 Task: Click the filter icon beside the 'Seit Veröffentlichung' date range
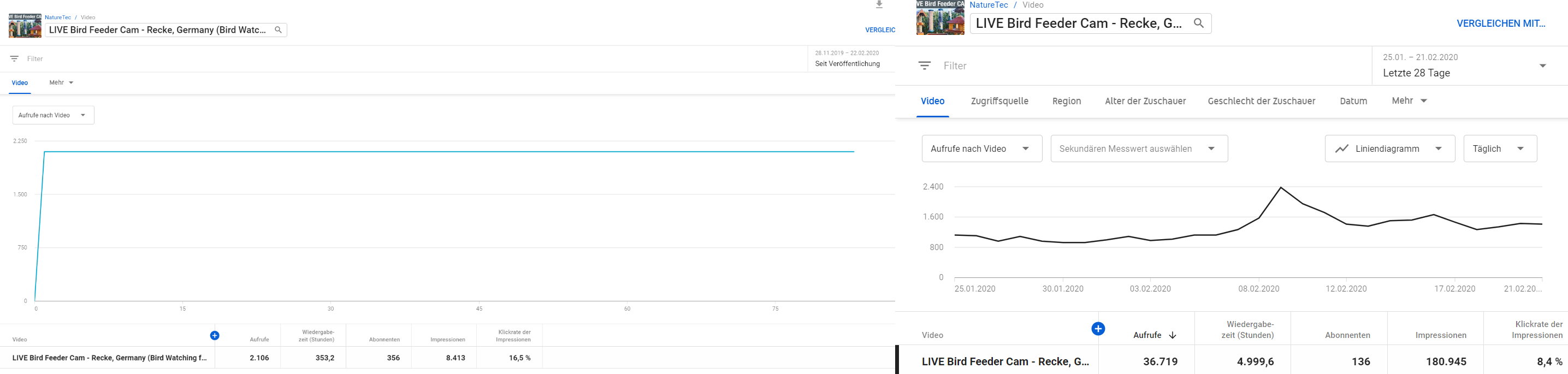click(x=14, y=59)
